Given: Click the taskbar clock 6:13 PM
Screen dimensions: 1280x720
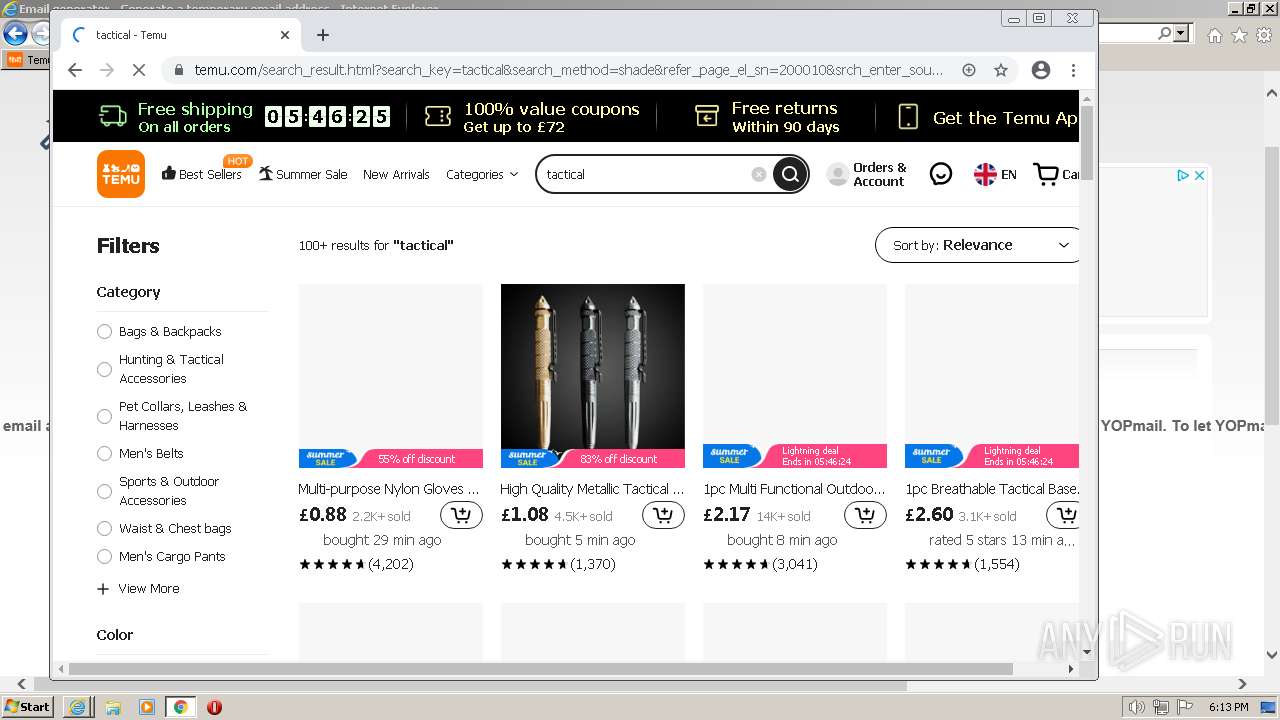Looking at the screenshot, I should (1228, 707).
